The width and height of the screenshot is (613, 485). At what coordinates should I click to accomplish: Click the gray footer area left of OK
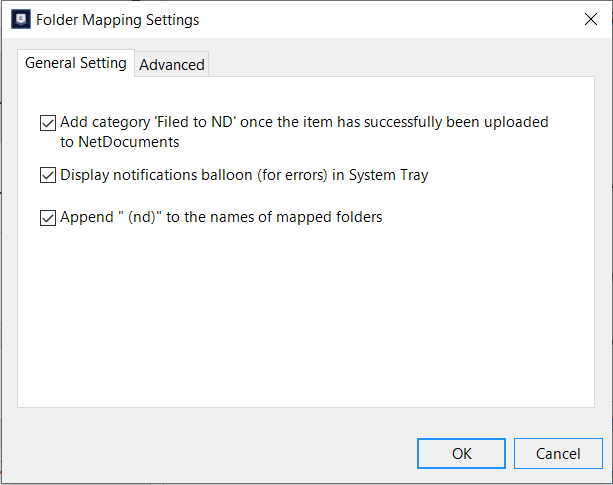pos(200,453)
